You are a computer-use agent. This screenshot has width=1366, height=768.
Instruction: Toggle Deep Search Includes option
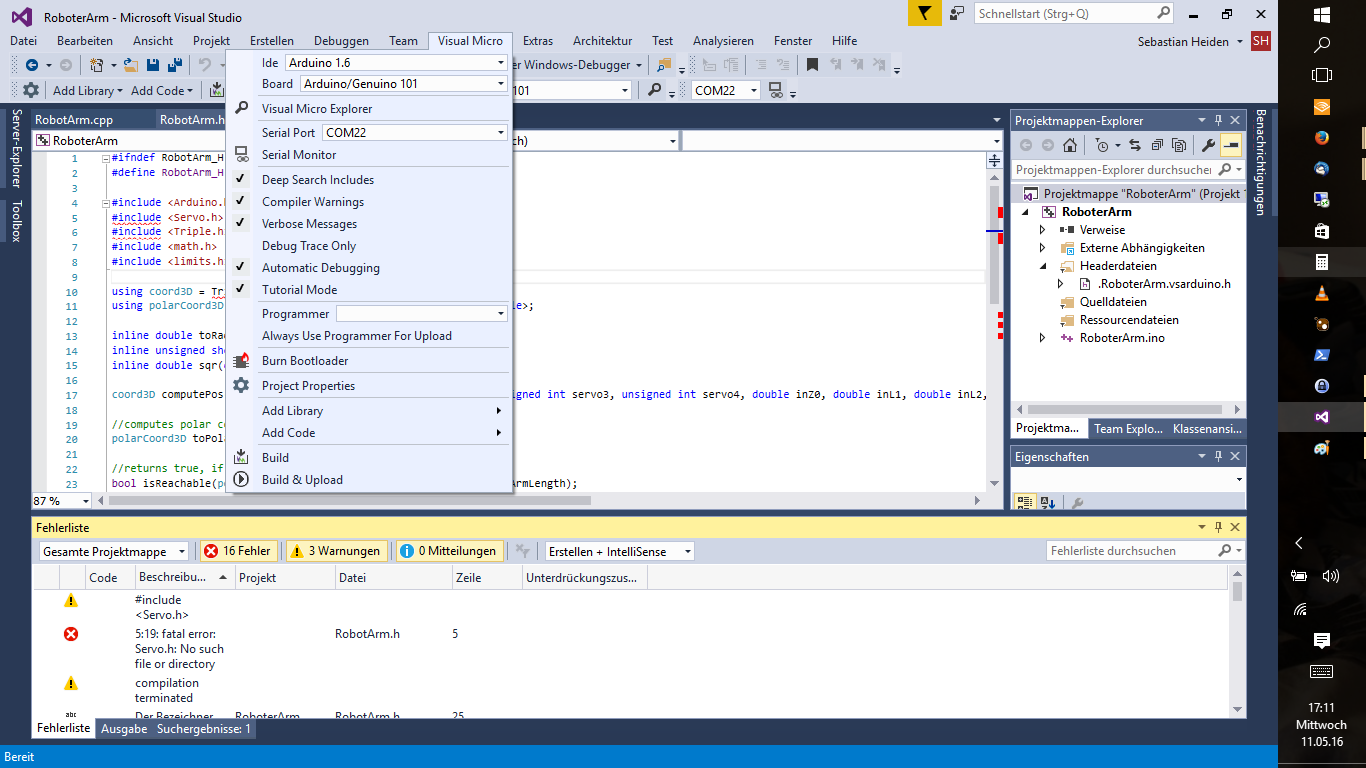click(x=317, y=180)
